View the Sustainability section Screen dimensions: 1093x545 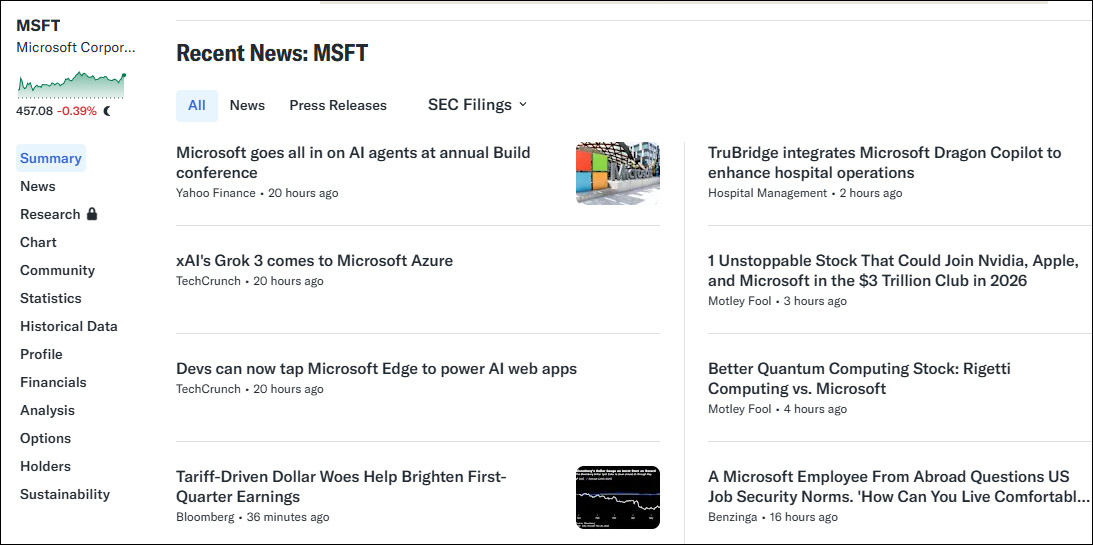(65, 494)
